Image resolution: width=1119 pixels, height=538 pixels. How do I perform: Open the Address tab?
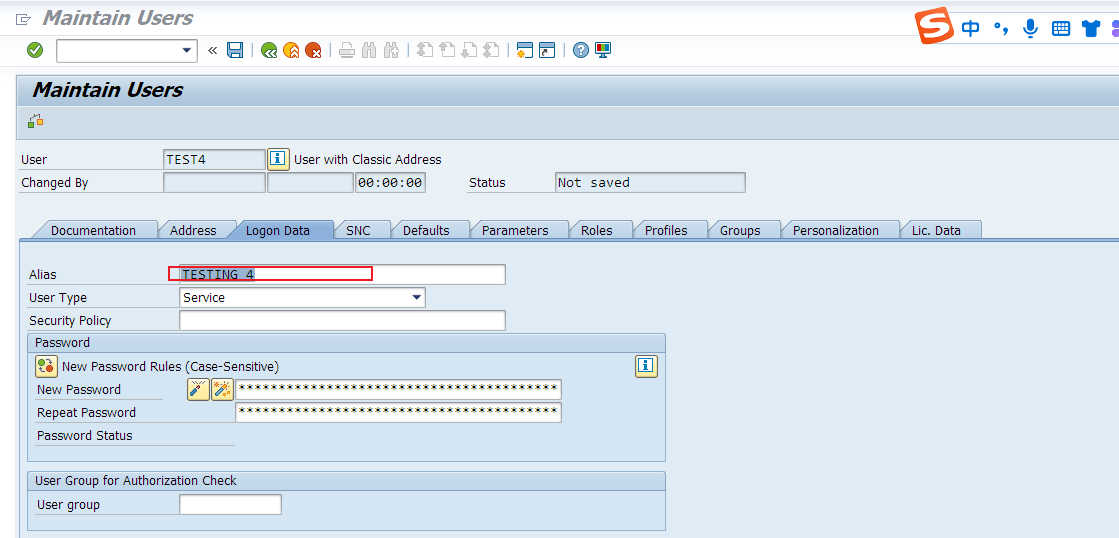tap(193, 230)
